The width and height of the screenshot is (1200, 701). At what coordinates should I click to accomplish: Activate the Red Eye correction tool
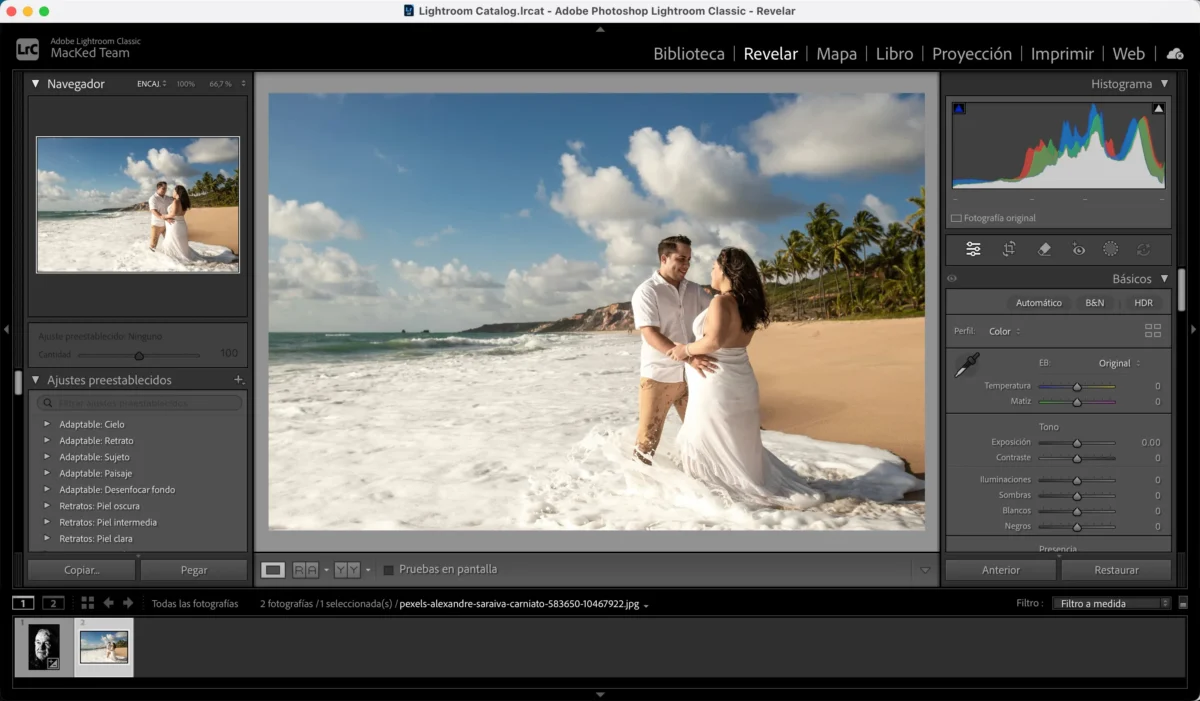pyautogui.click(x=1078, y=249)
